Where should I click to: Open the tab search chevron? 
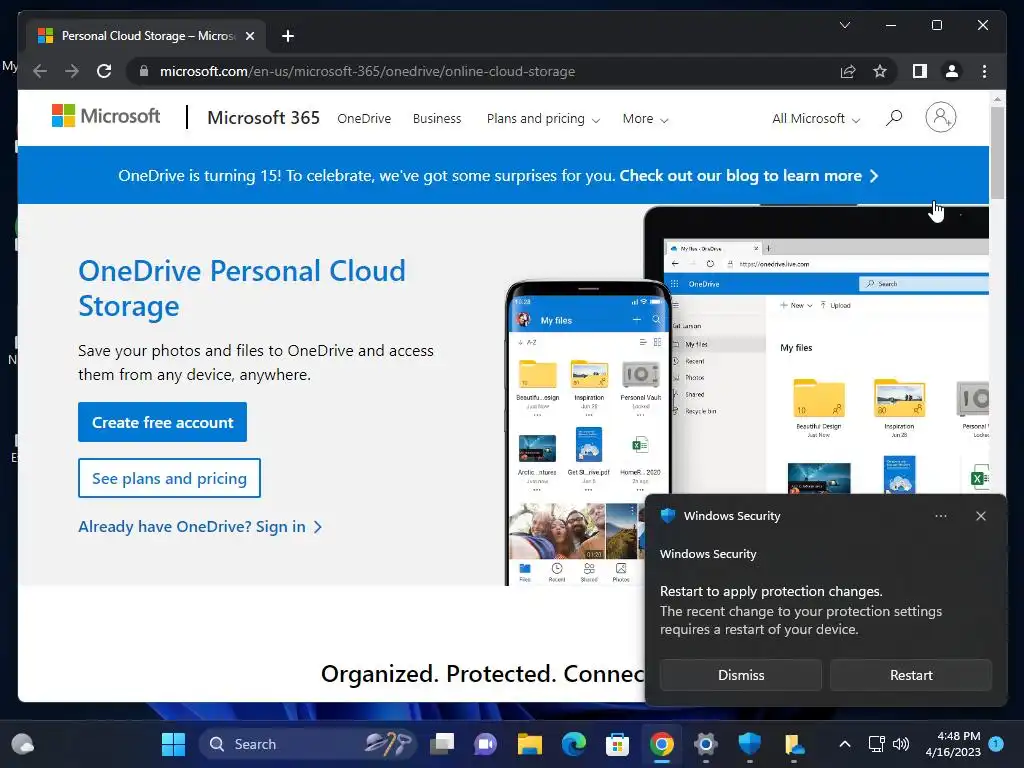[x=844, y=25]
